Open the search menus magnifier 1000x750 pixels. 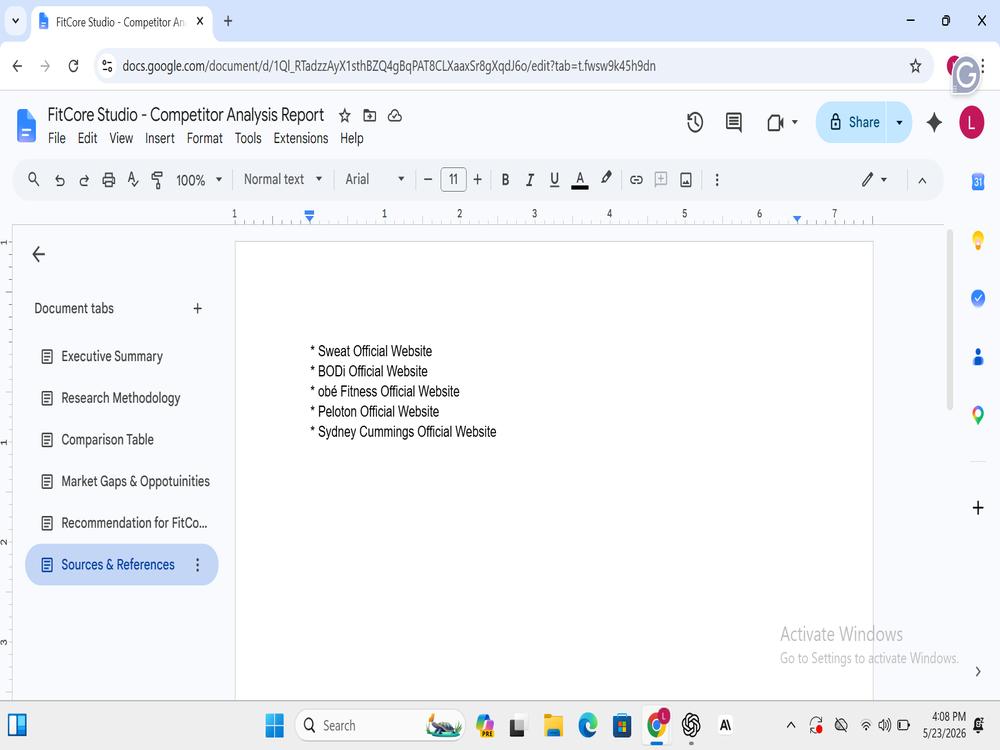point(34,180)
